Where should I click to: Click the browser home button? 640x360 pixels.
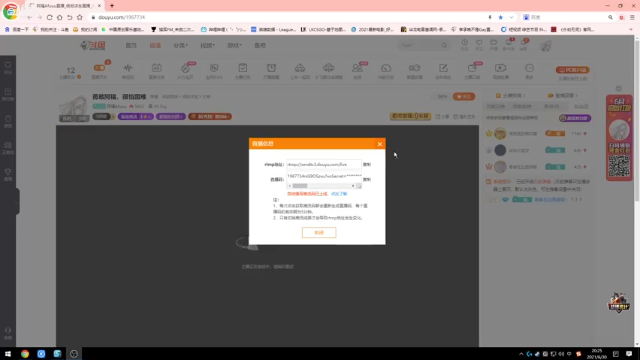(x=60, y=17)
